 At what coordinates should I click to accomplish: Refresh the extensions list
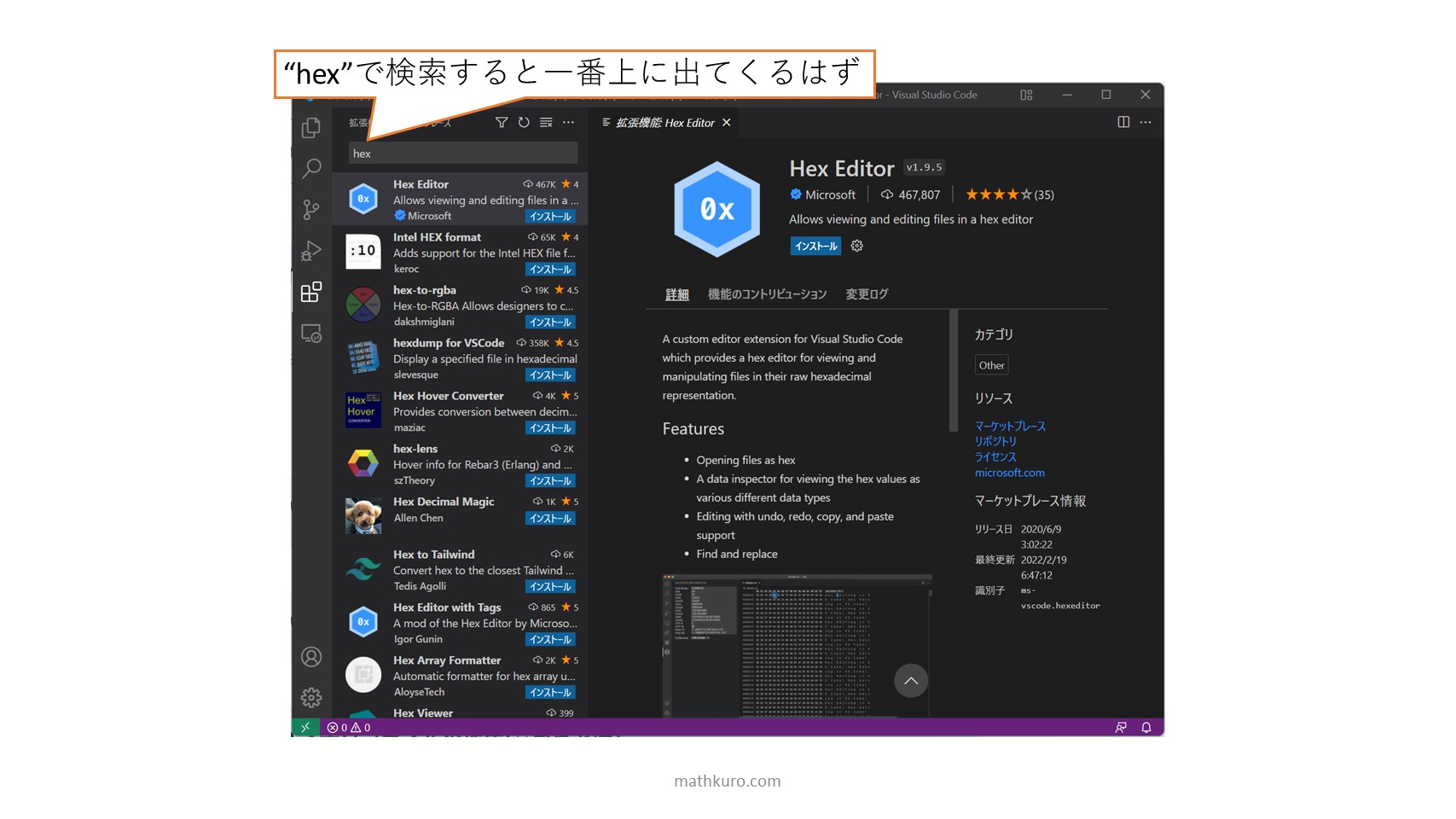(x=524, y=123)
